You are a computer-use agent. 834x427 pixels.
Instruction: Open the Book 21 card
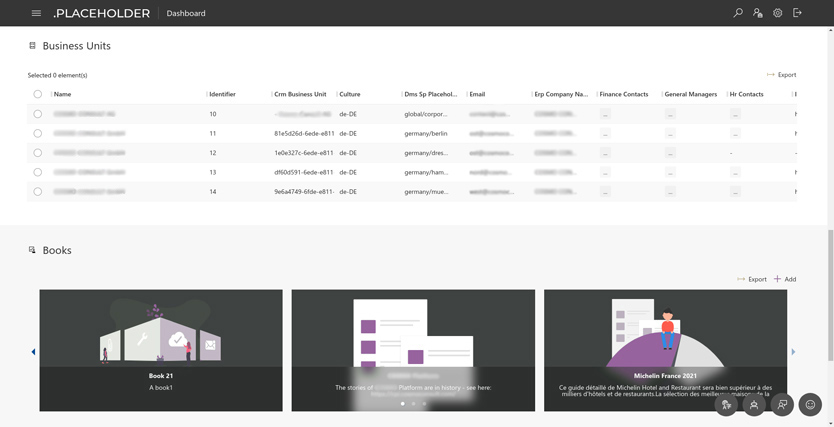[x=161, y=350]
